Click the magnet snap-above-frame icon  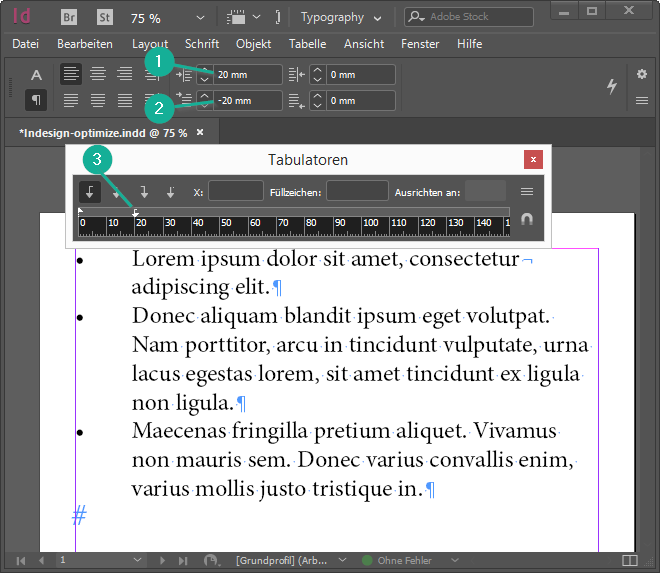[527, 219]
